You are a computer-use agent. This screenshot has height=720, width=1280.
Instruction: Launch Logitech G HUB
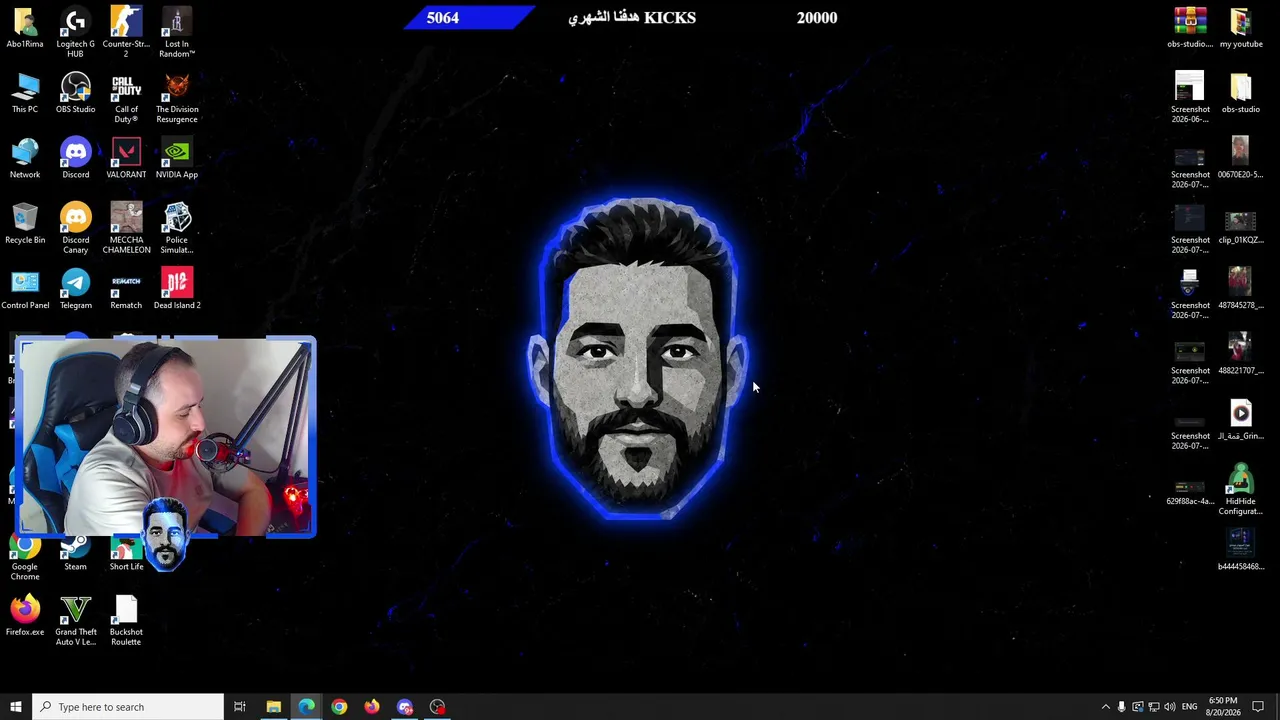[75, 33]
